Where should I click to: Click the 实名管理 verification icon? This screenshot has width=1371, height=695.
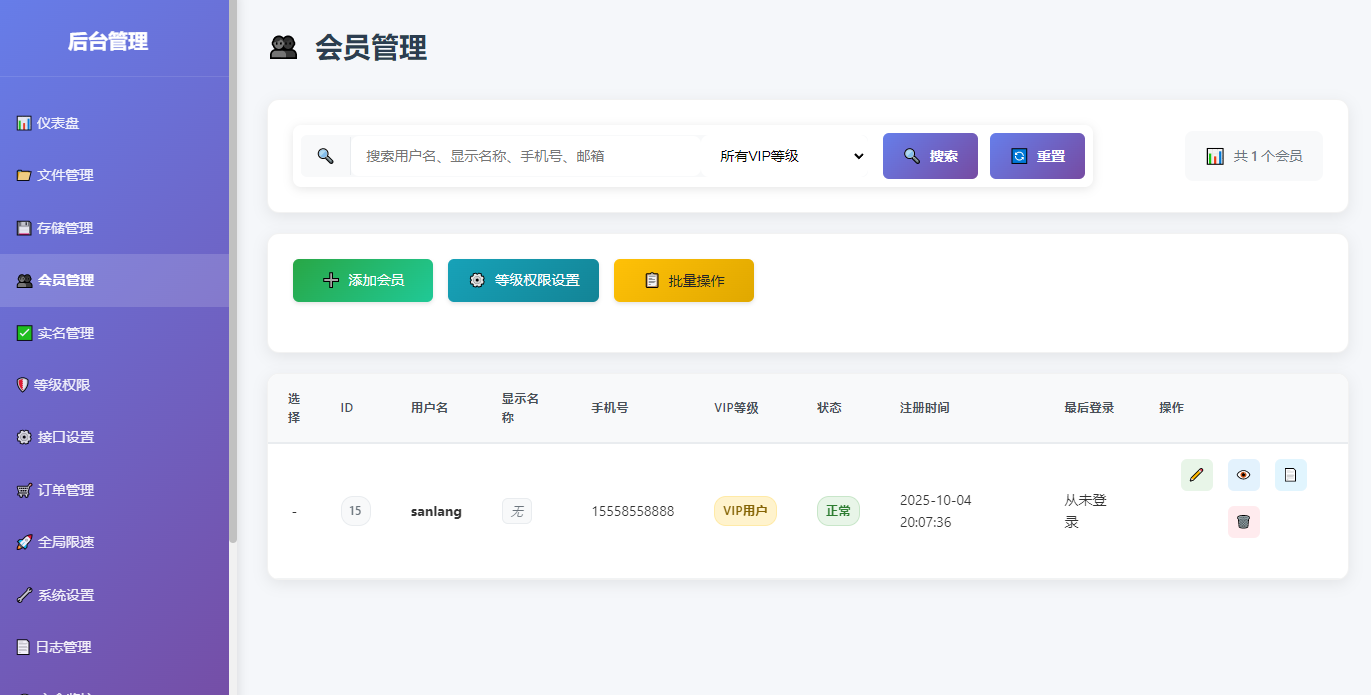pos(25,332)
